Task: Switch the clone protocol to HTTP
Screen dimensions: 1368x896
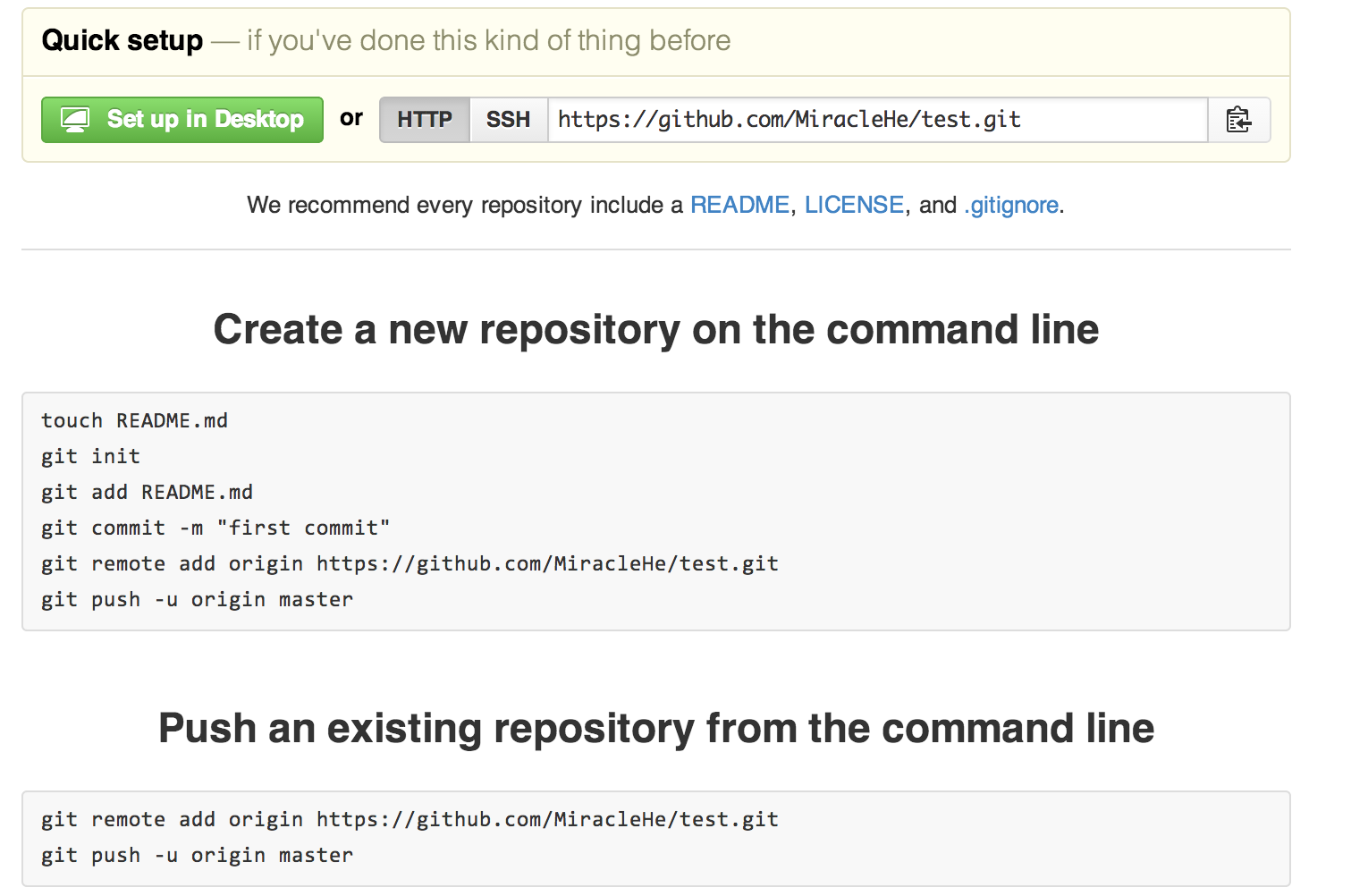Action: tap(425, 120)
